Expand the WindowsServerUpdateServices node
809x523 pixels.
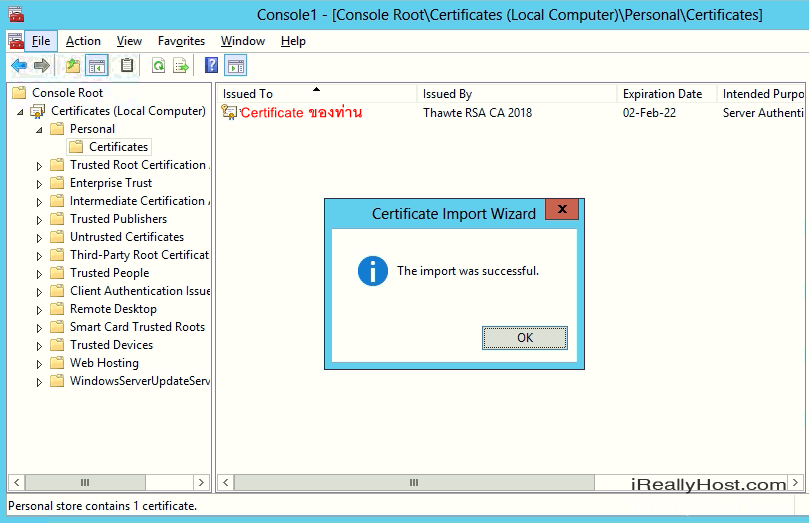point(39,382)
